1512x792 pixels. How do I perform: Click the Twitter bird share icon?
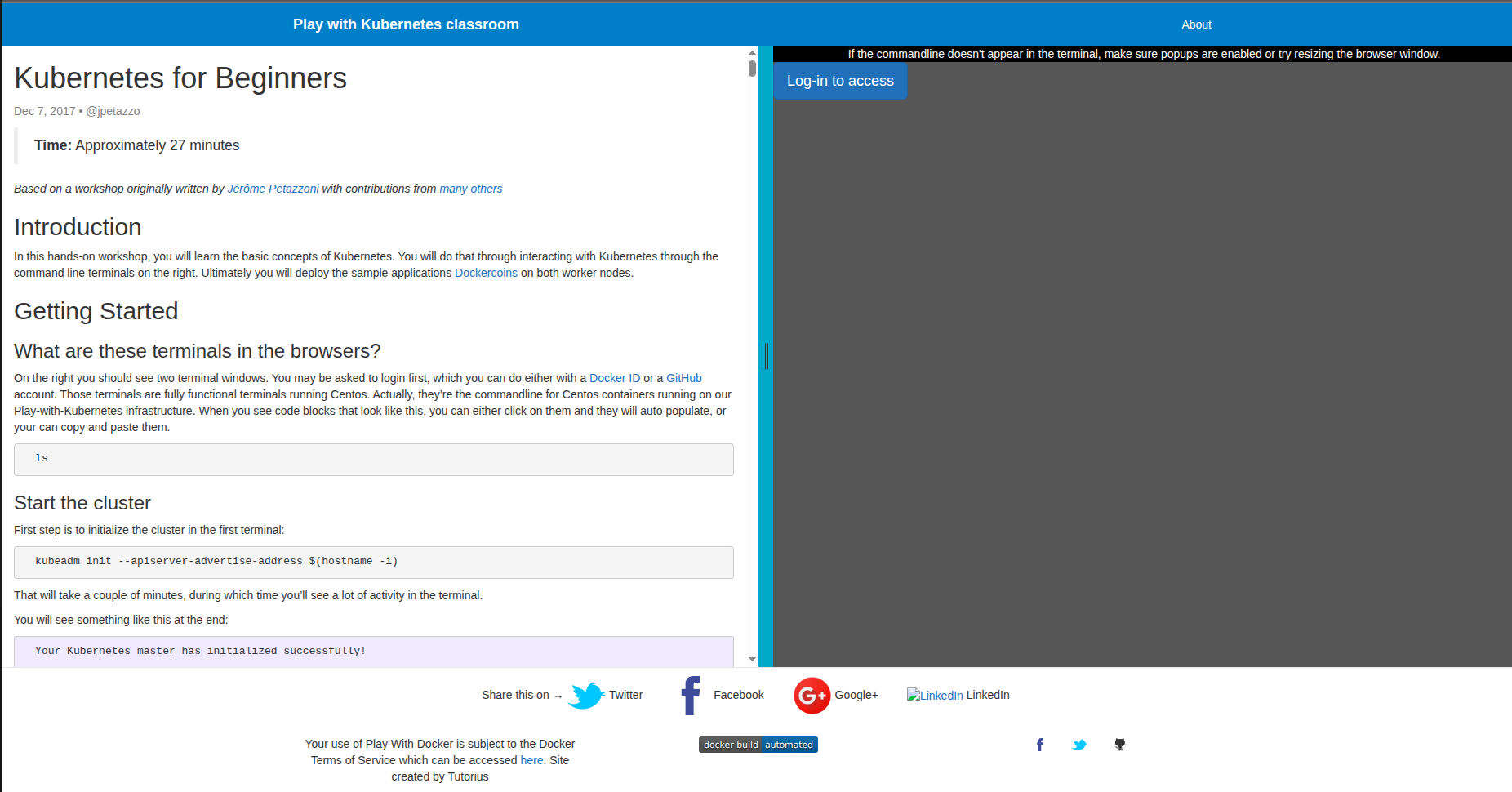click(586, 696)
